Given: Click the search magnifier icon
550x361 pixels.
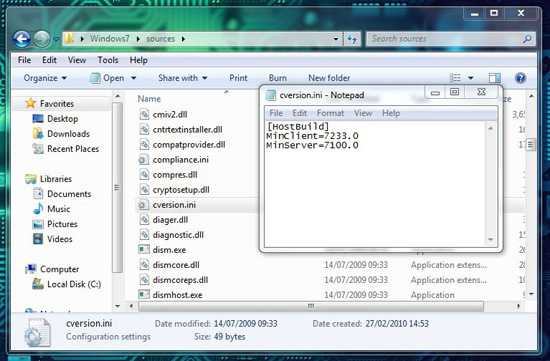Looking at the screenshot, I should [527, 39].
